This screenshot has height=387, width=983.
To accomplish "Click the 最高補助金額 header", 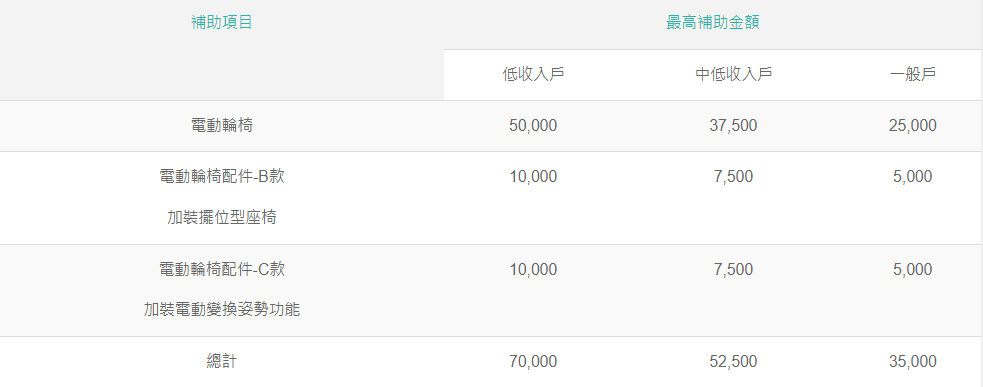I will tap(713, 23).
